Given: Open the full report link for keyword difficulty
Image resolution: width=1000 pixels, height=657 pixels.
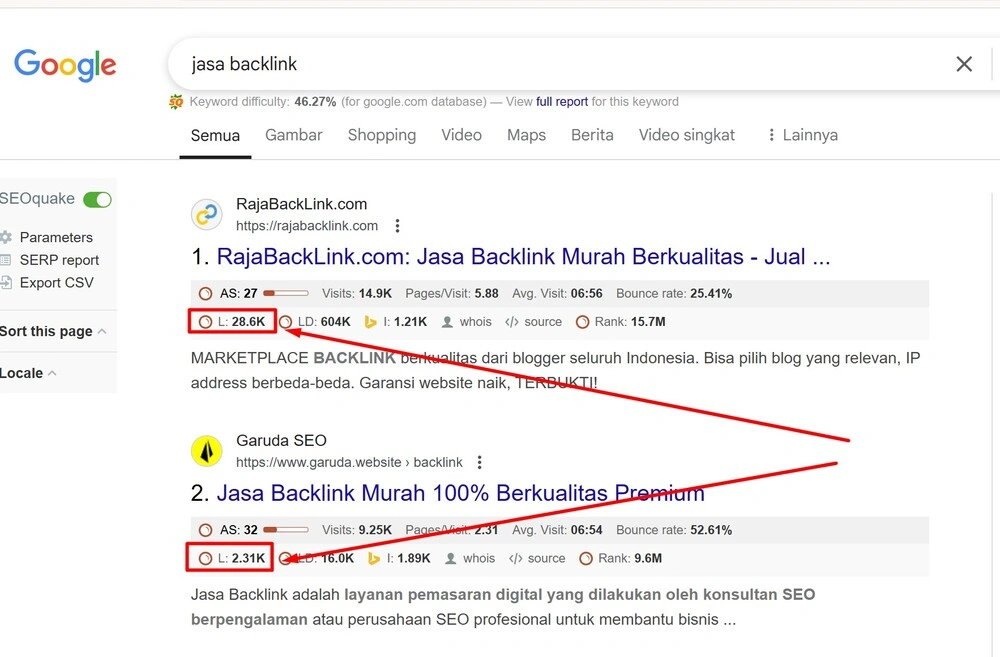Looking at the screenshot, I should (x=562, y=101).
